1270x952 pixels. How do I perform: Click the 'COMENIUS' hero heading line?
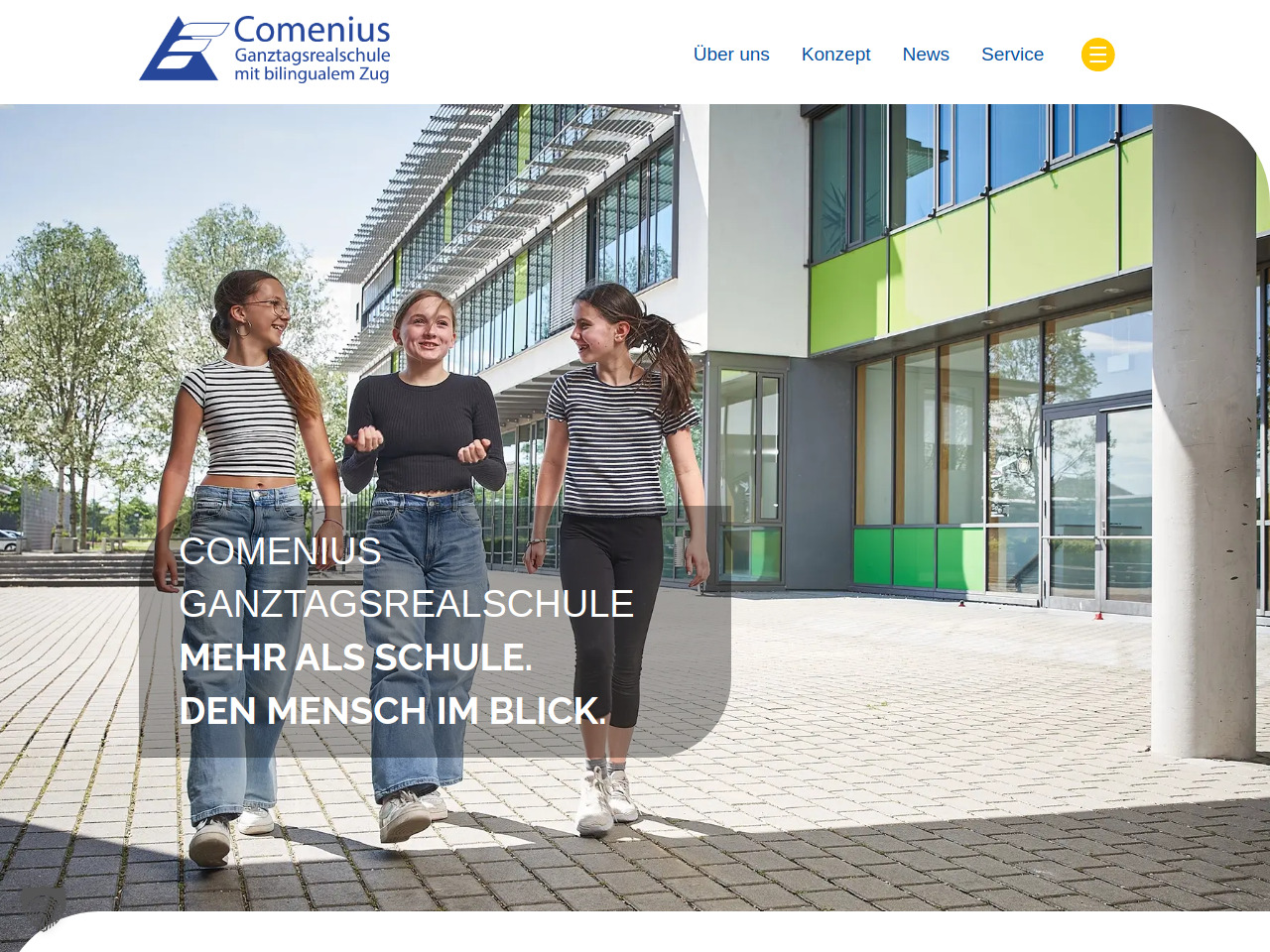click(x=281, y=551)
